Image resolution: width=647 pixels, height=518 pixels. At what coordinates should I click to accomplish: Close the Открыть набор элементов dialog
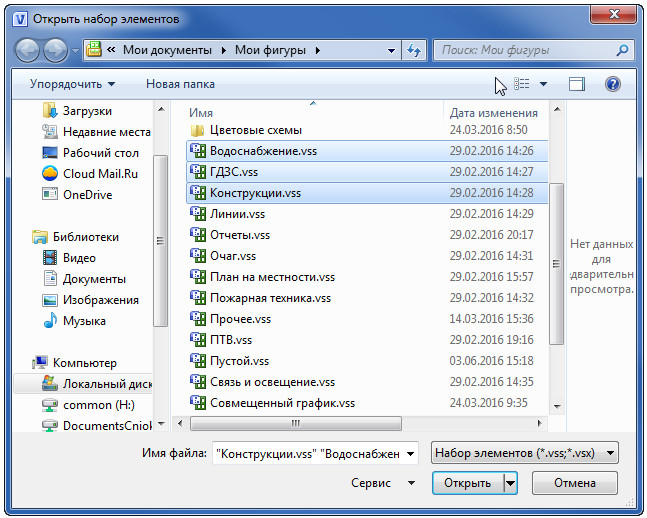point(614,15)
